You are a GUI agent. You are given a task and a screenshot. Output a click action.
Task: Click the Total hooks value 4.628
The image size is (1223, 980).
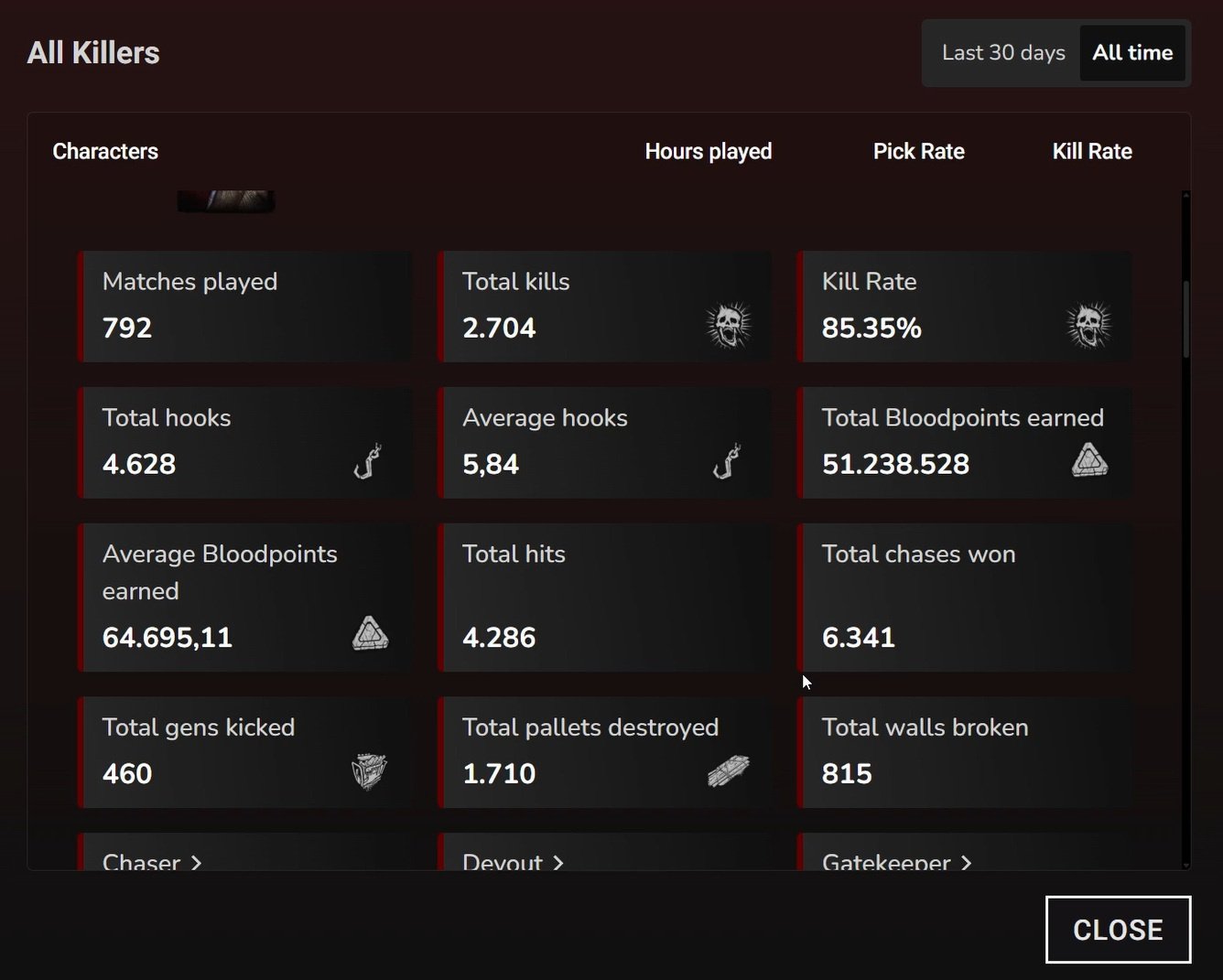(x=139, y=464)
